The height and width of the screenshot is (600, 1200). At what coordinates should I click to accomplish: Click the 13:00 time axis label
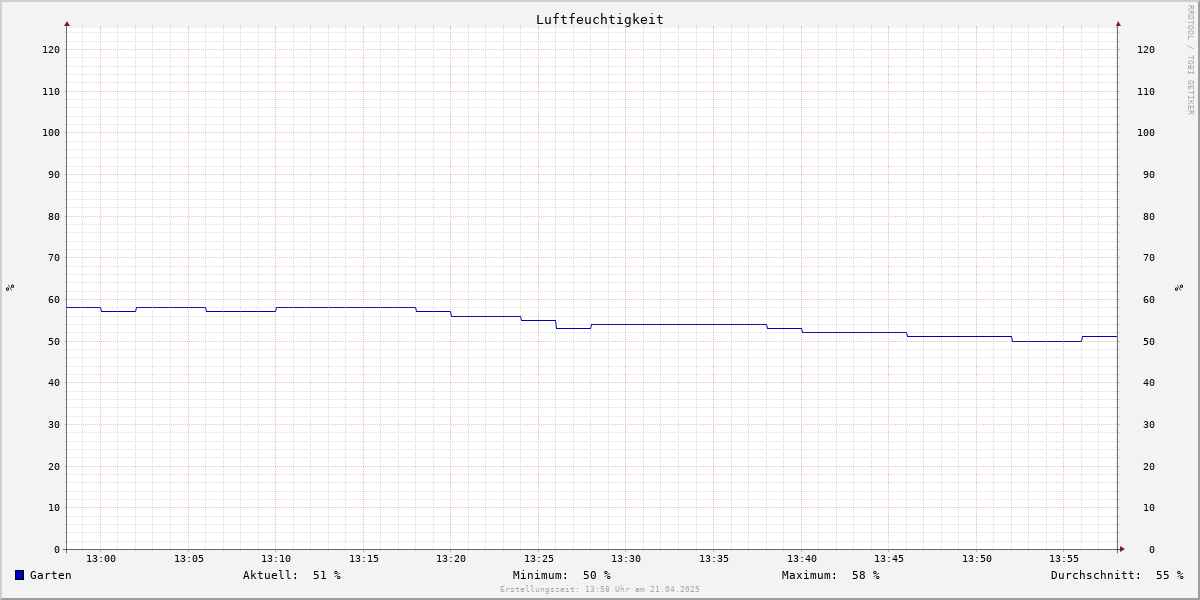[101, 559]
